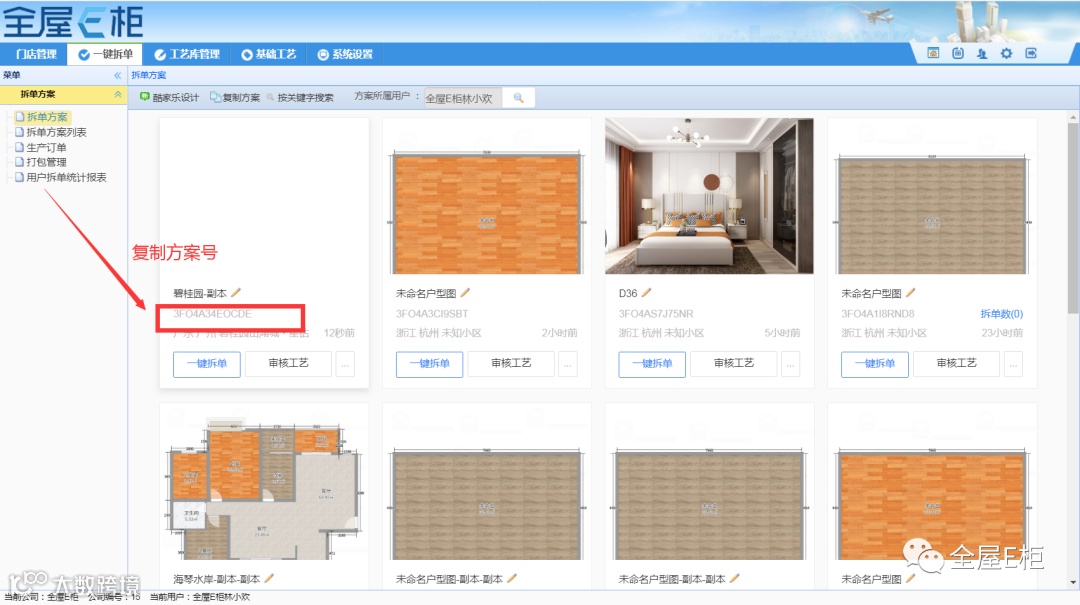Open the settings gear icon in the header
Screen dimensions: 1080x605
point(1006,53)
